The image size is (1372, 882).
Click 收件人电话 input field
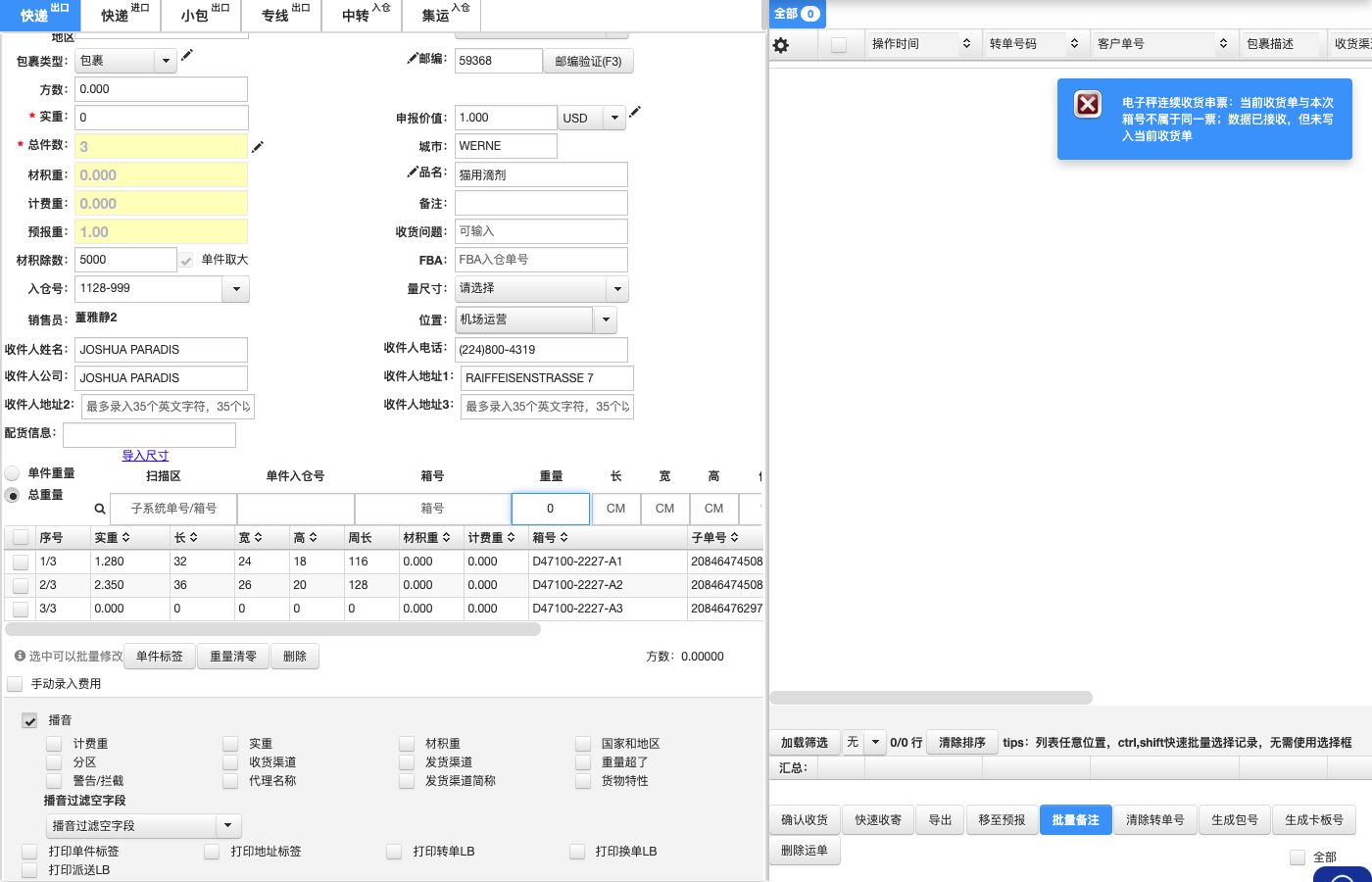tap(541, 350)
